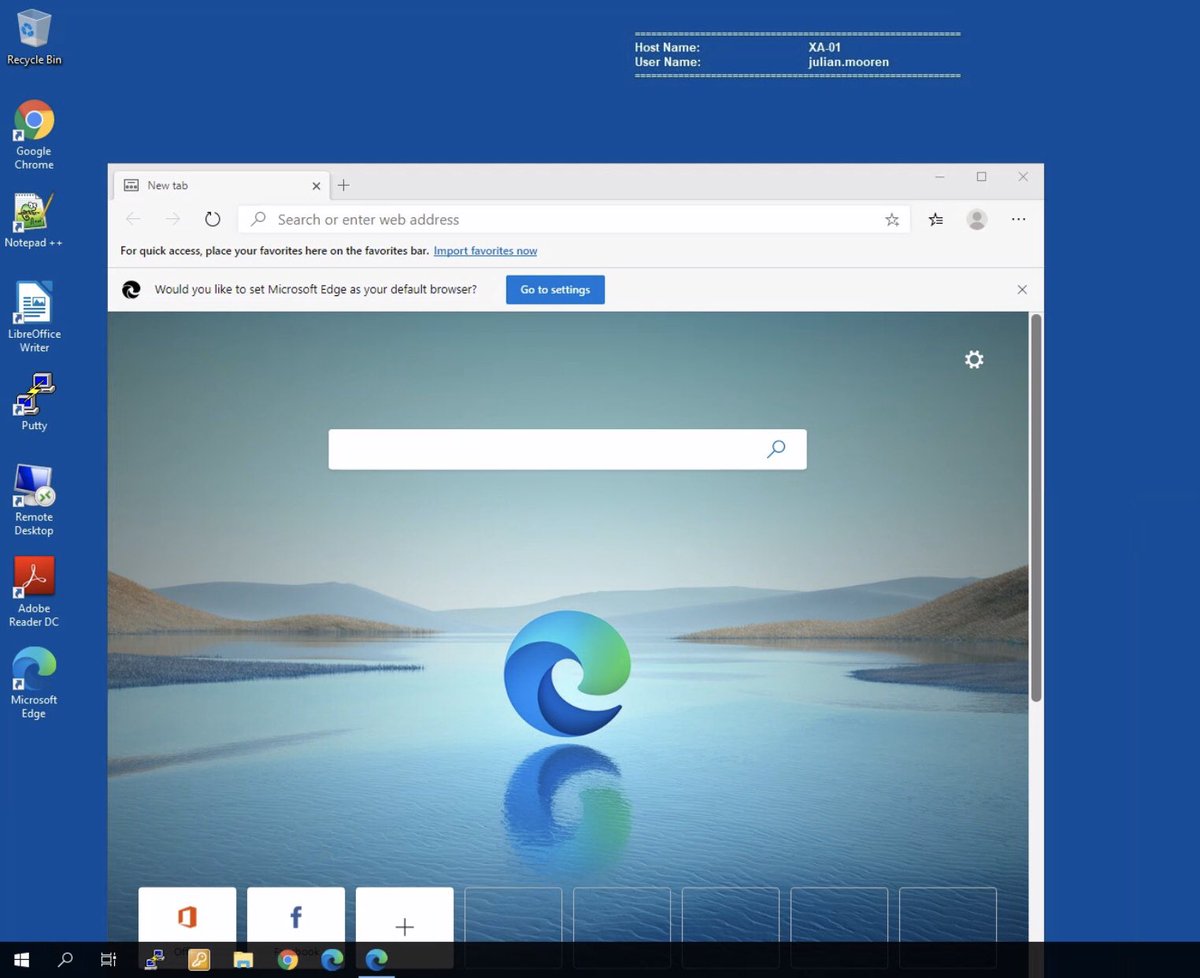This screenshot has width=1200, height=978.
Task: Open Edge Settings and more menu
Action: pyautogui.click(x=1019, y=219)
